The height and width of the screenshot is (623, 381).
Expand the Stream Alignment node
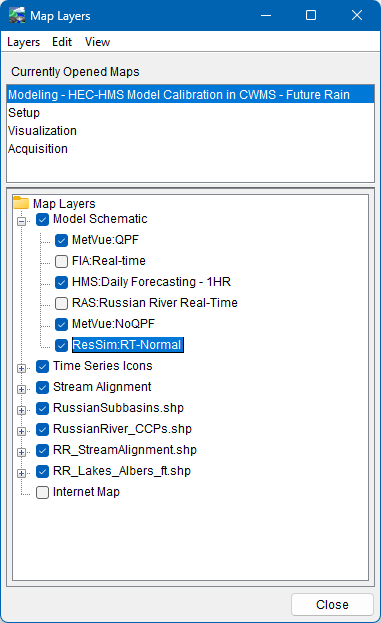click(22, 389)
